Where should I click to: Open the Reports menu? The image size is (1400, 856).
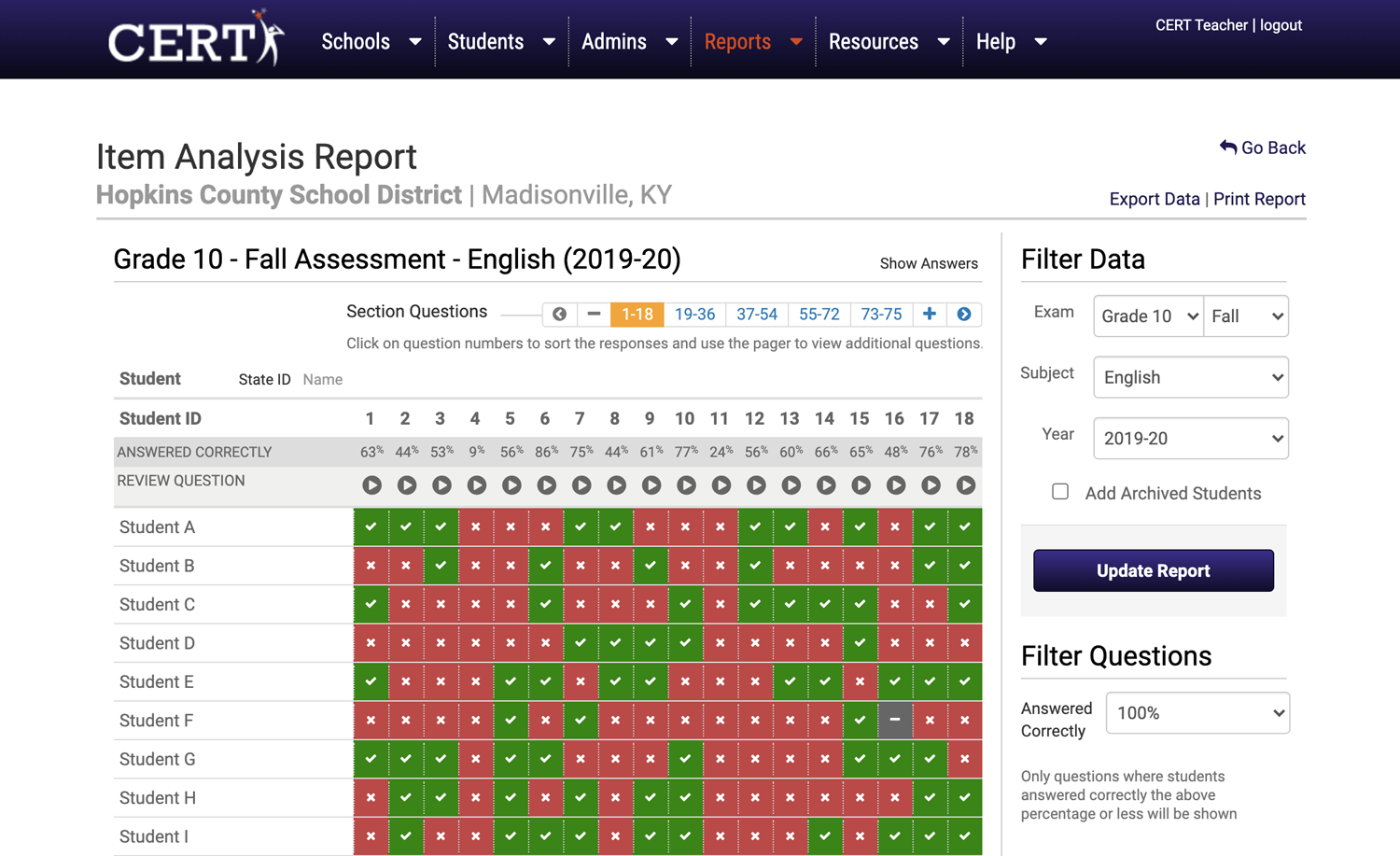(x=737, y=41)
